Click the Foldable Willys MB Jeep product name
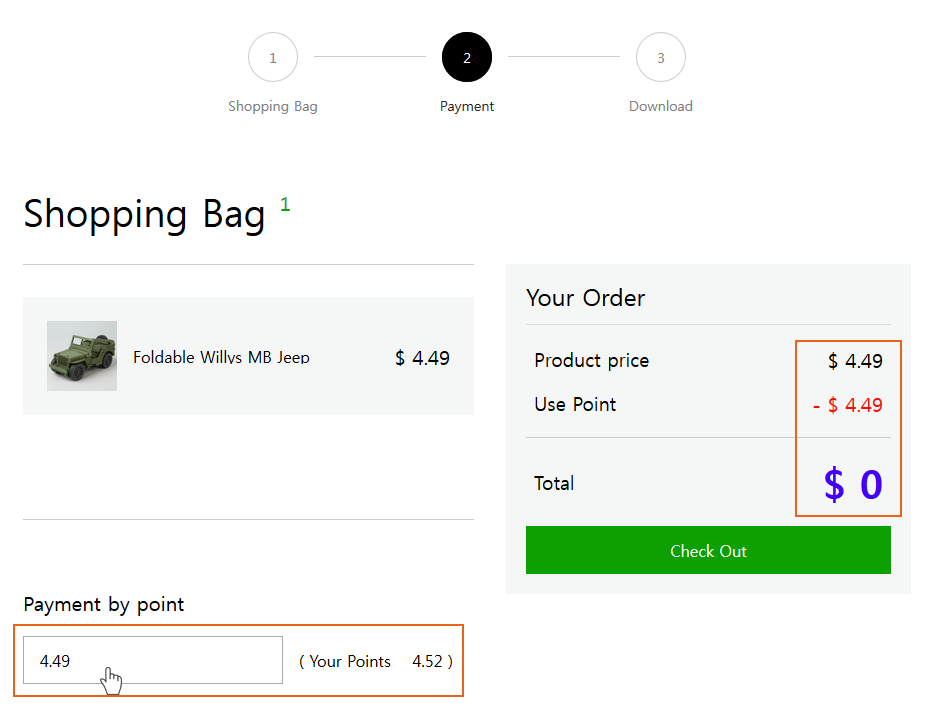The height and width of the screenshot is (710, 926). pyautogui.click(x=221, y=357)
